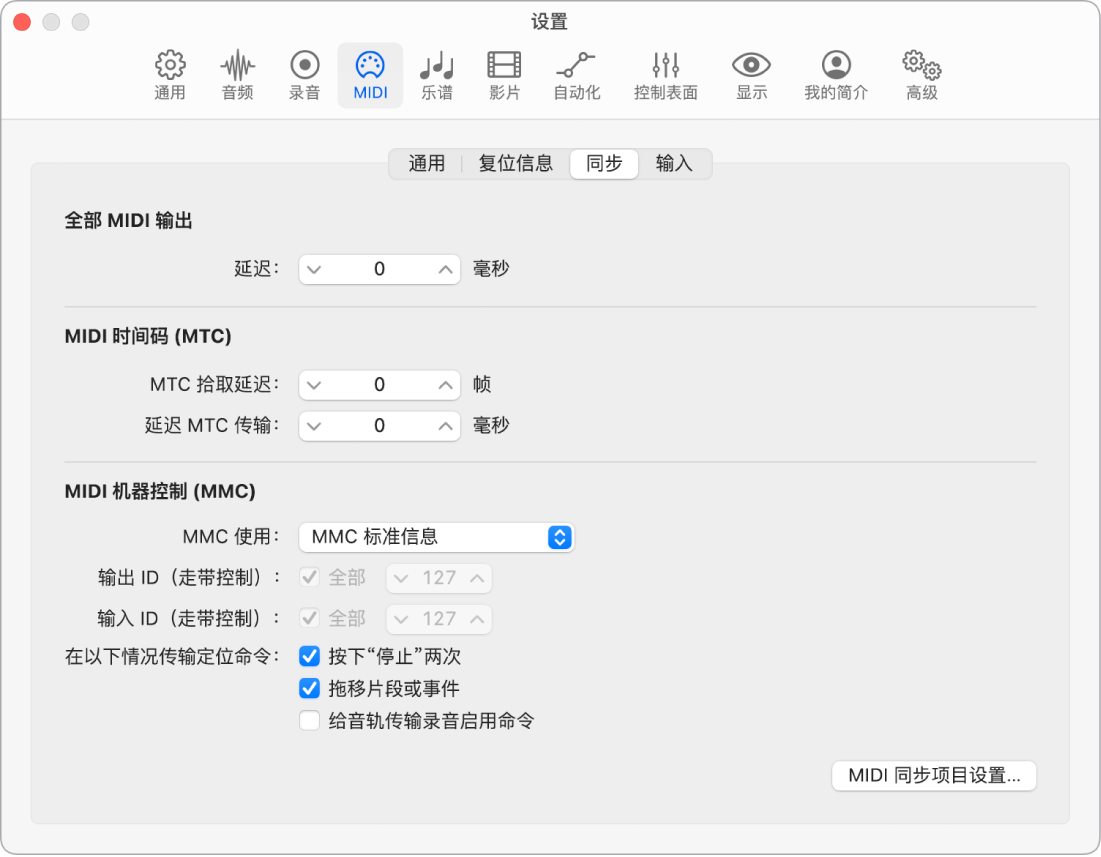Open the 显示 eye icon settings pane
Viewport: 1101px width, 857px height.
click(751, 74)
